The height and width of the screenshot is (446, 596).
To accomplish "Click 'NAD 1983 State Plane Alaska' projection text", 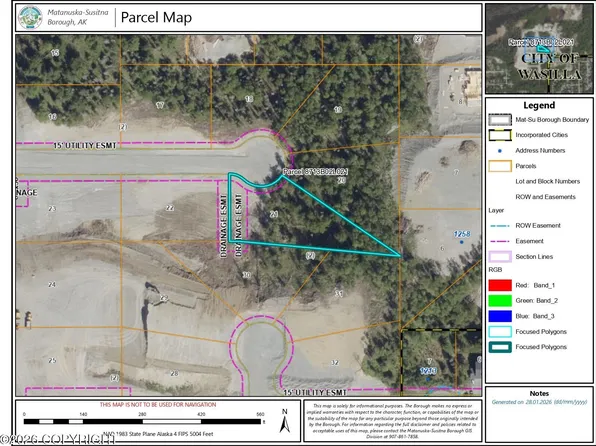I will [158, 434].
